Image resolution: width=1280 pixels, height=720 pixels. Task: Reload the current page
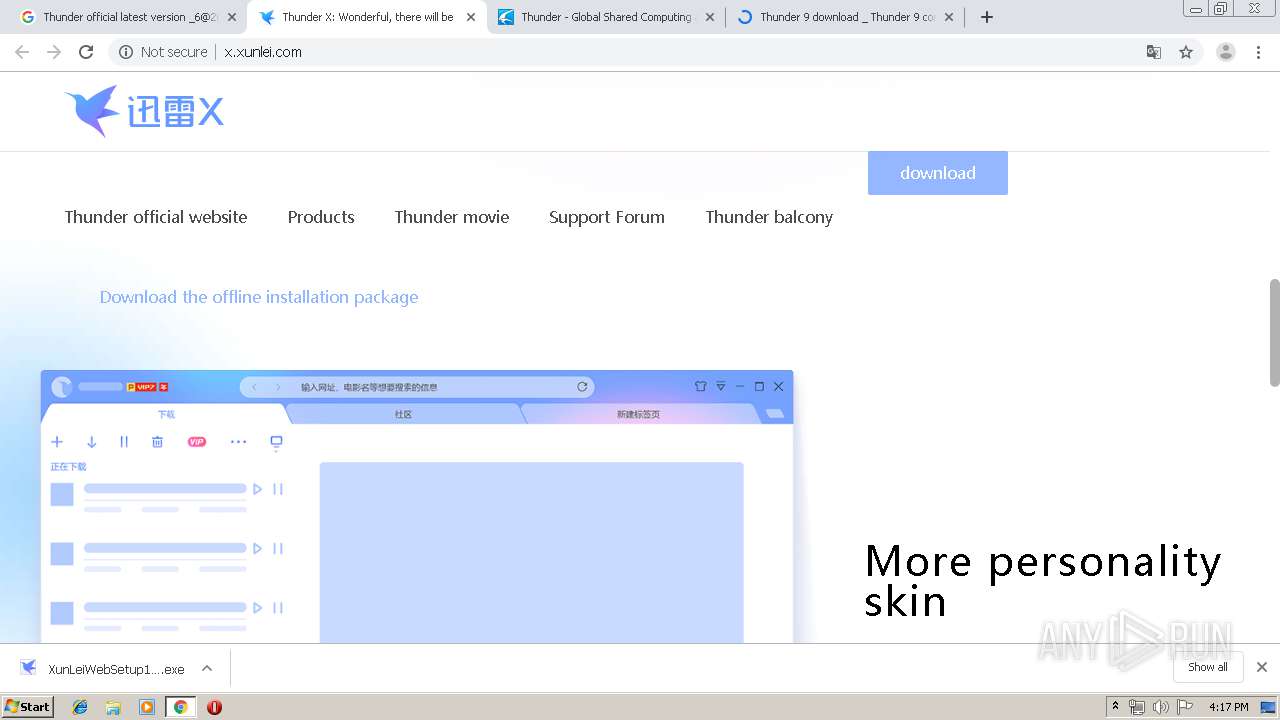(x=86, y=52)
